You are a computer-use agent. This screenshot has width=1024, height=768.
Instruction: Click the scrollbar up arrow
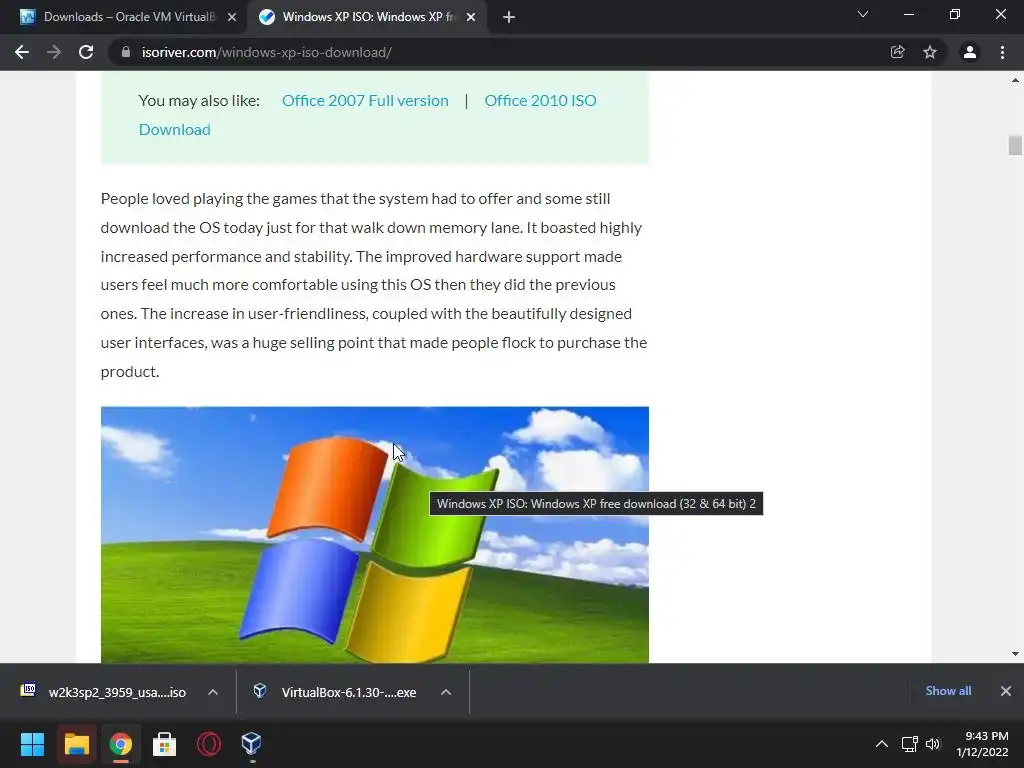coord(1015,80)
